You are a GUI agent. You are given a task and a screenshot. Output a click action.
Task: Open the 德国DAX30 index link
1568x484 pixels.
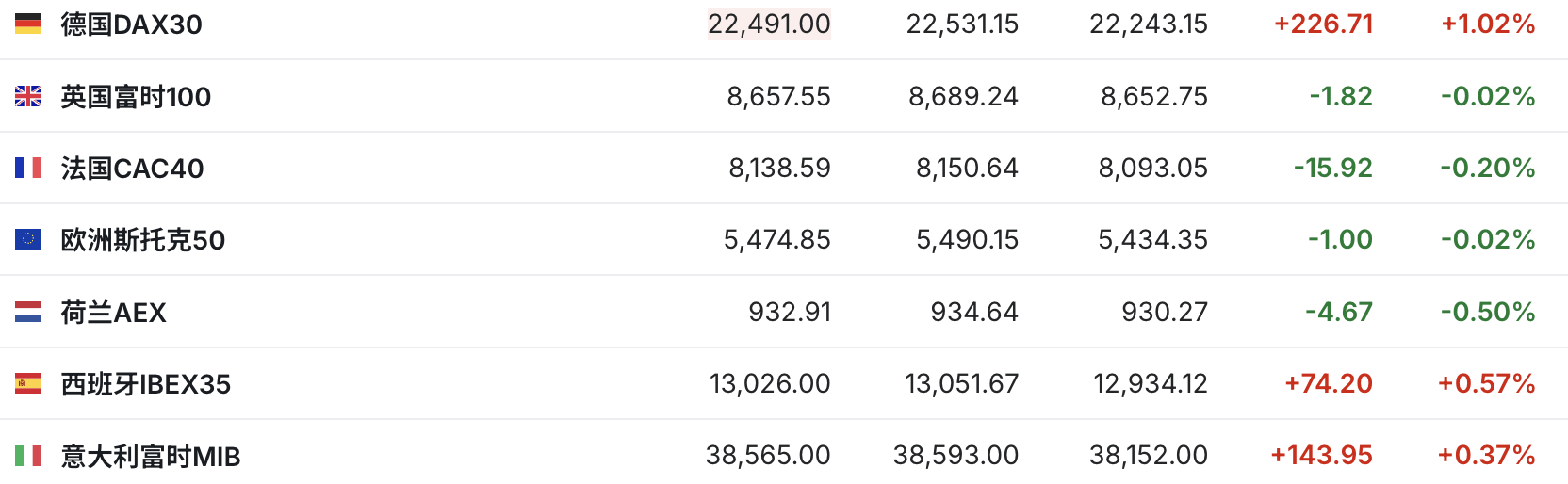point(131,24)
